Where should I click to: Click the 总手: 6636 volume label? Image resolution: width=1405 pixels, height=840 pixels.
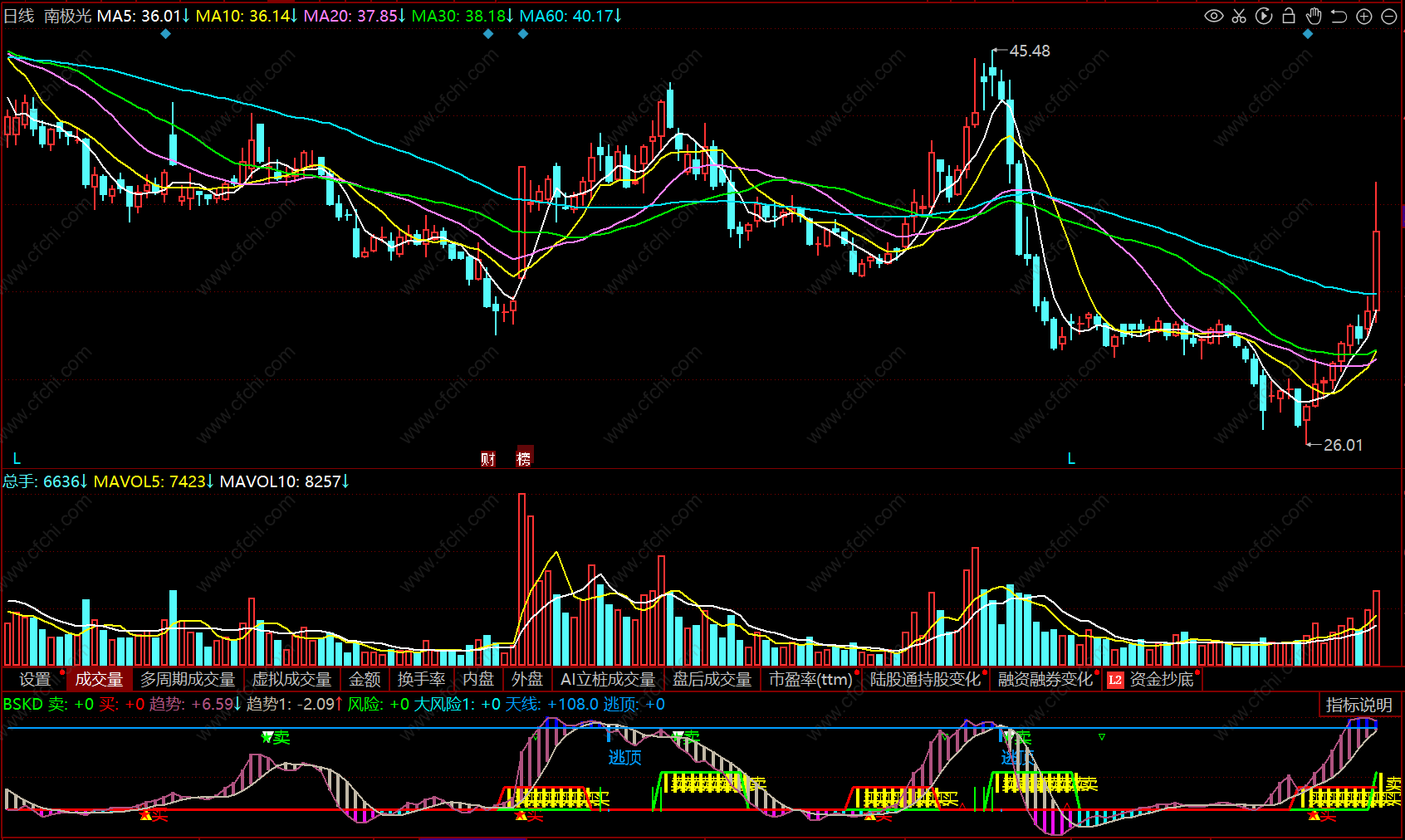[x=46, y=481]
